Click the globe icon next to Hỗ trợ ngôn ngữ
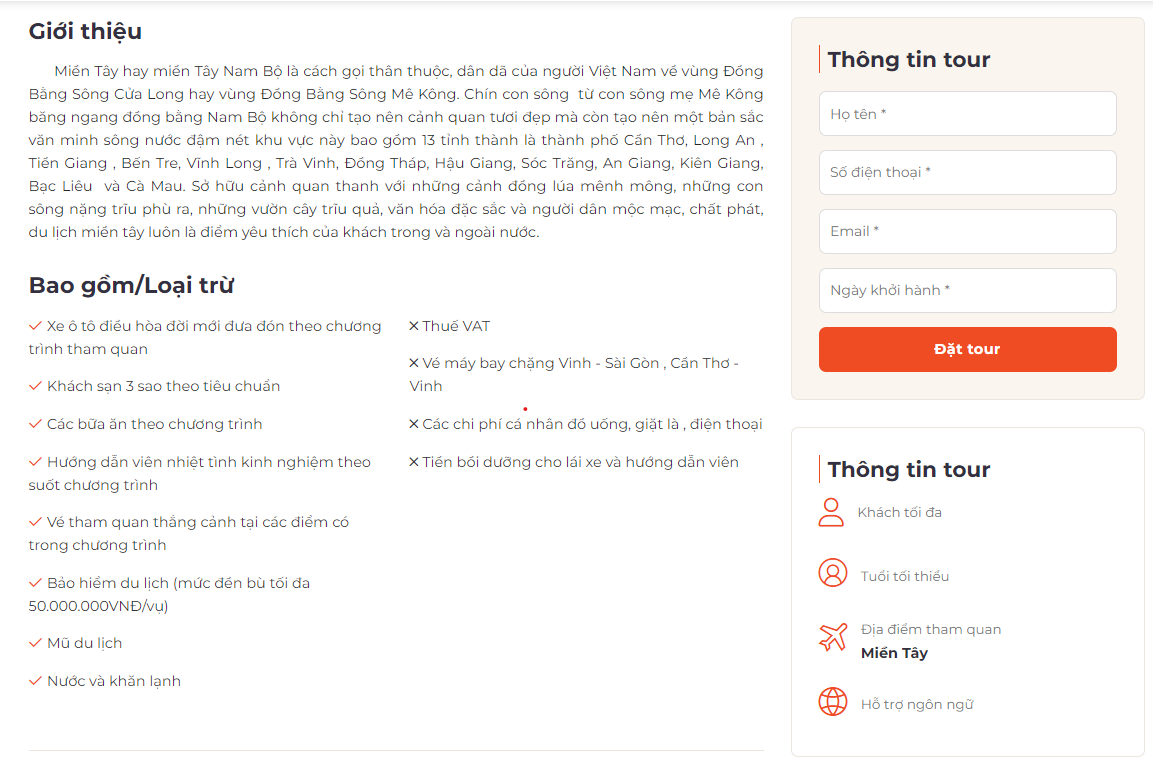1153x757 pixels. coord(831,703)
